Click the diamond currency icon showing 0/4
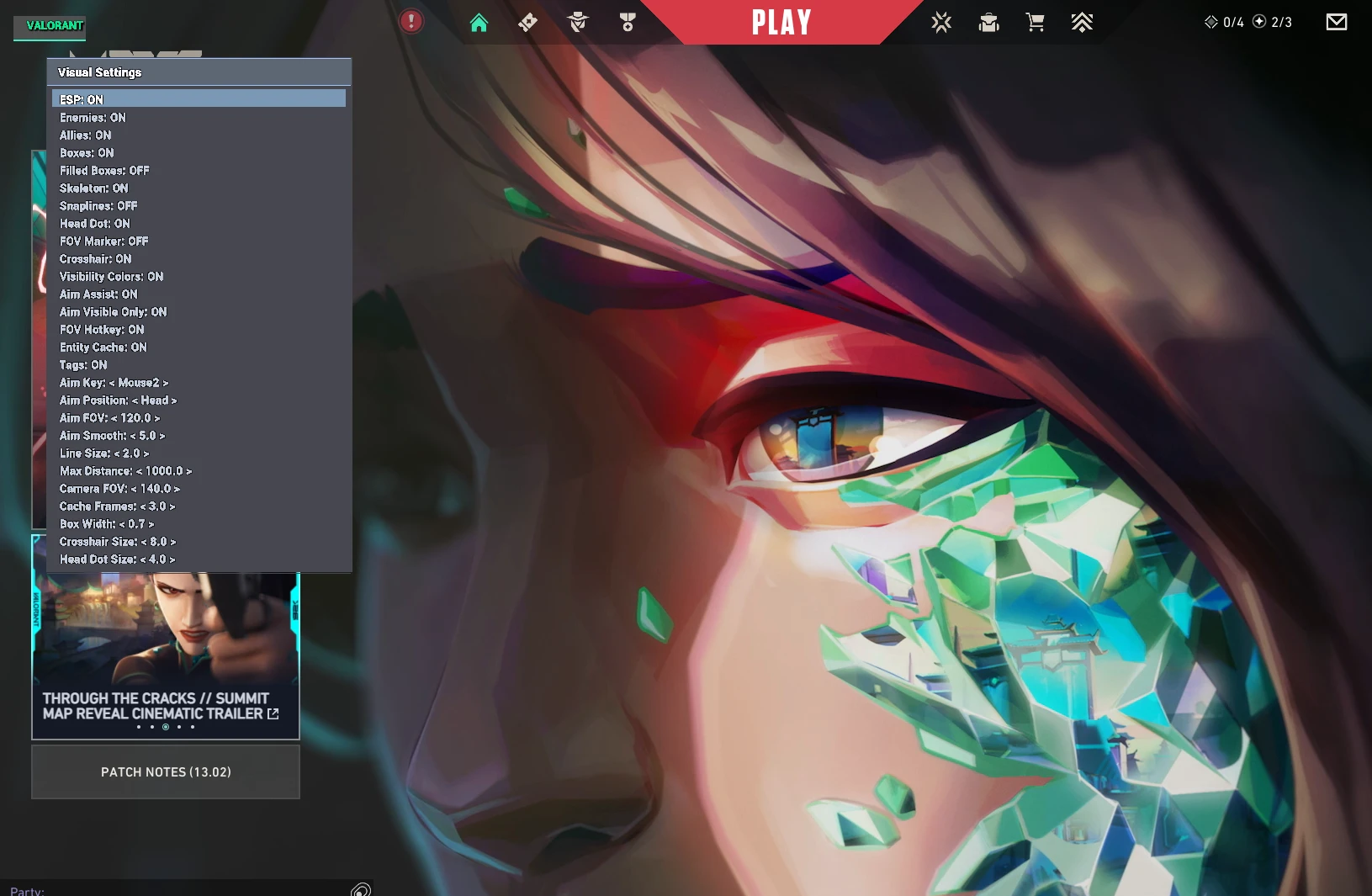The image size is (1372, 896). [1211, 22]
